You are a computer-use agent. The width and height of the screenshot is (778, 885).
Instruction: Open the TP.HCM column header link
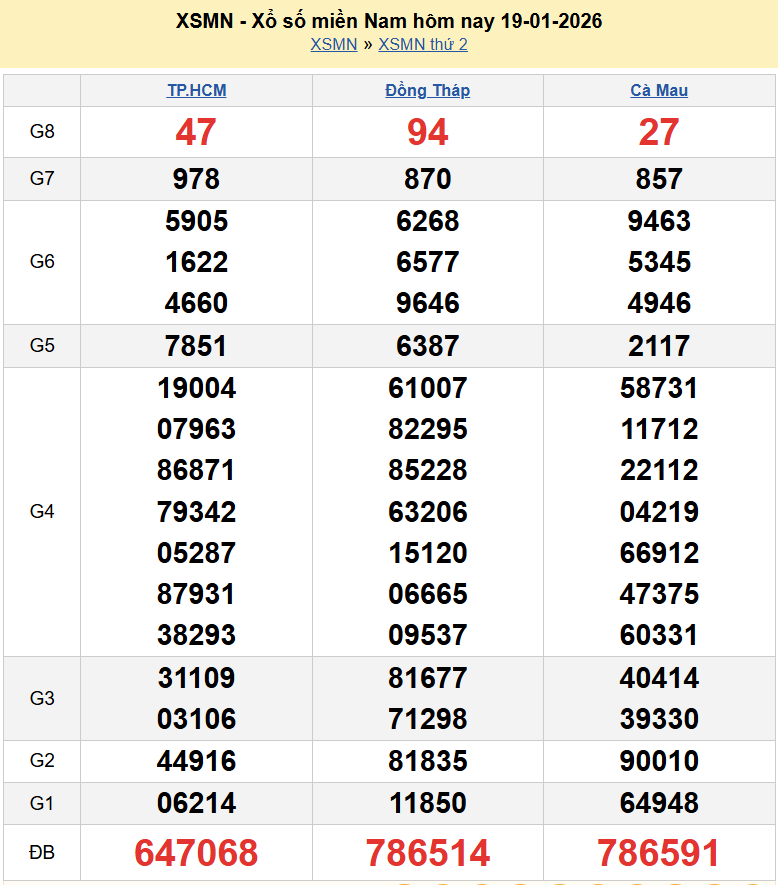pyautogui.click(x=196, y=90)
